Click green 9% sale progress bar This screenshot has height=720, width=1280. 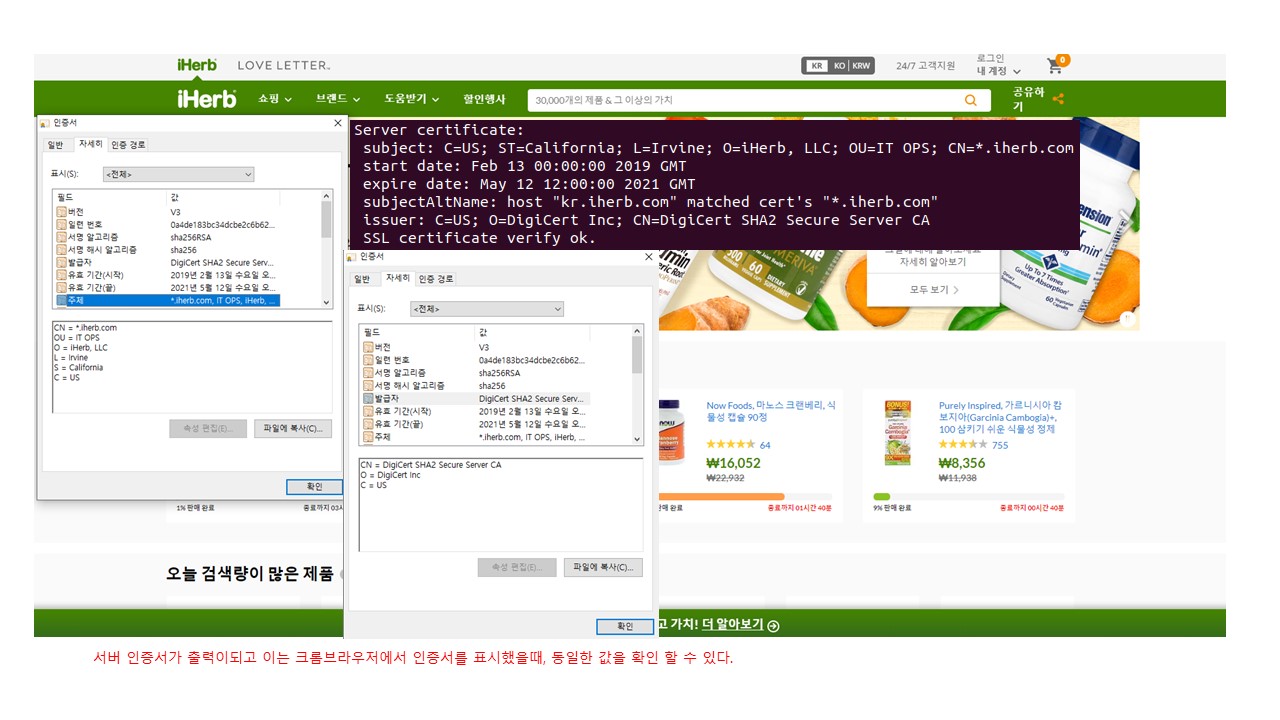(x=881, y=496)
